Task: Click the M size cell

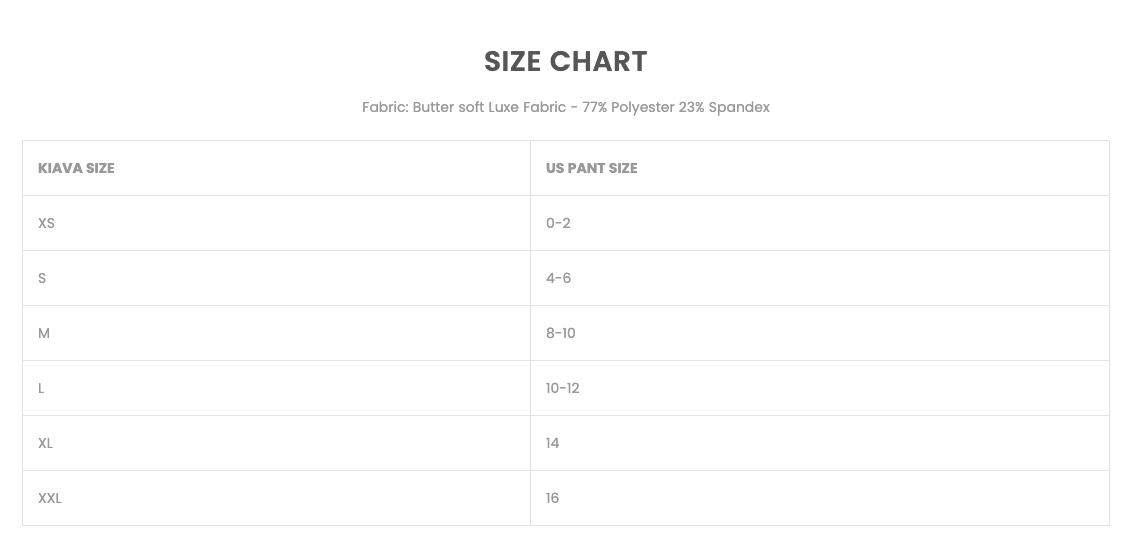Action: click(x=44, y=333)
